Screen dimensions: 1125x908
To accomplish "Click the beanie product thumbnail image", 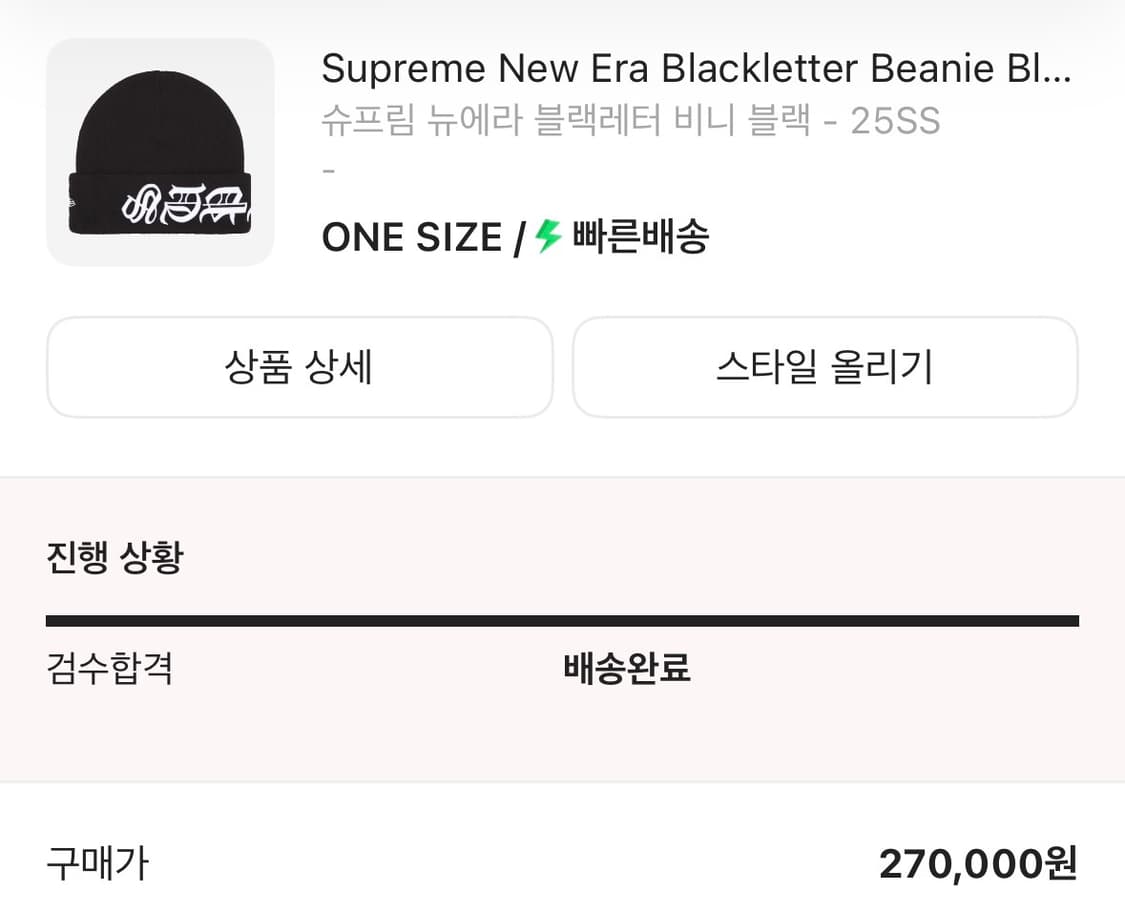I will click(160, 152).
